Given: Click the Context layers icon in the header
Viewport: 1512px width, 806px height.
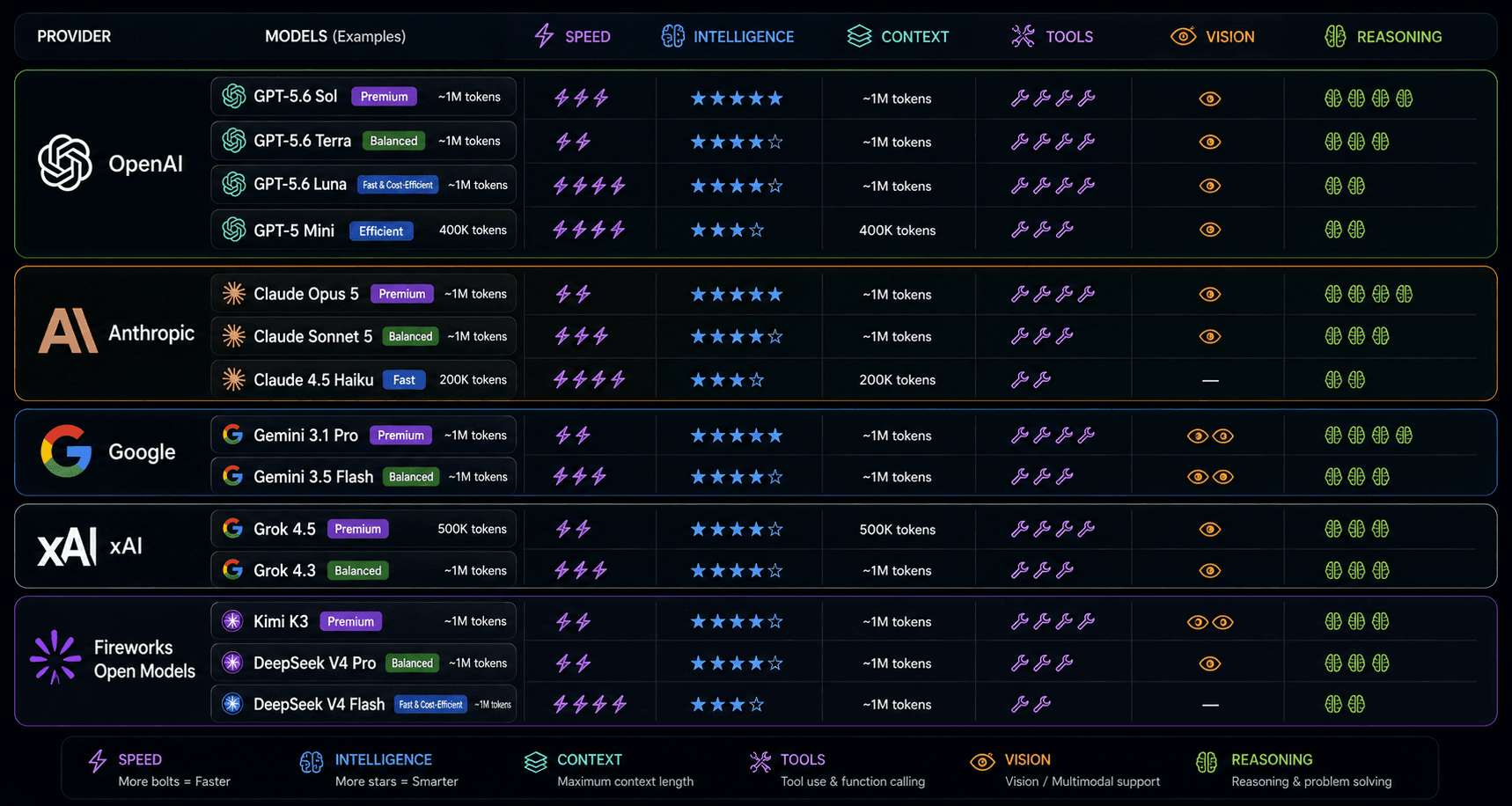Looking at the screenshot, I should 859,36.
